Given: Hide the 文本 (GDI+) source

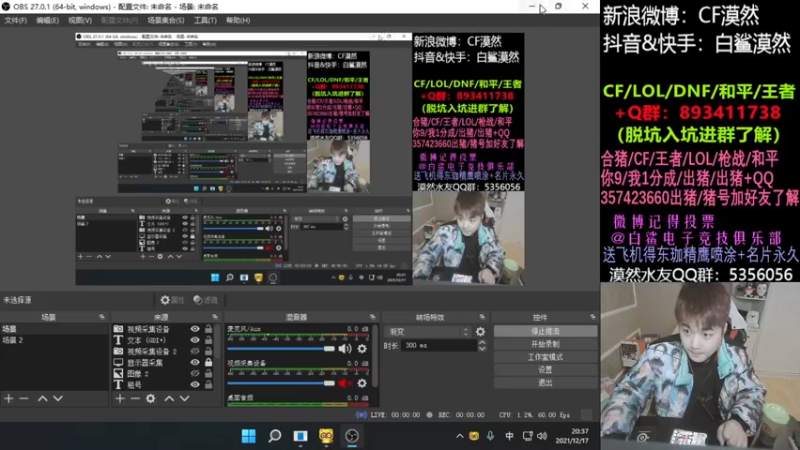Looking at the screenshot, I should click(195, 340).
